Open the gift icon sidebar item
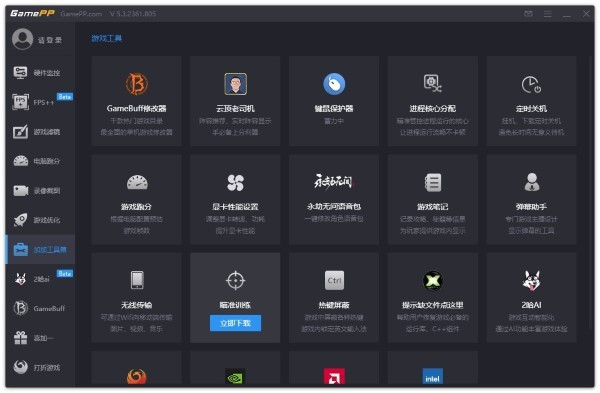 pos(40,338)
